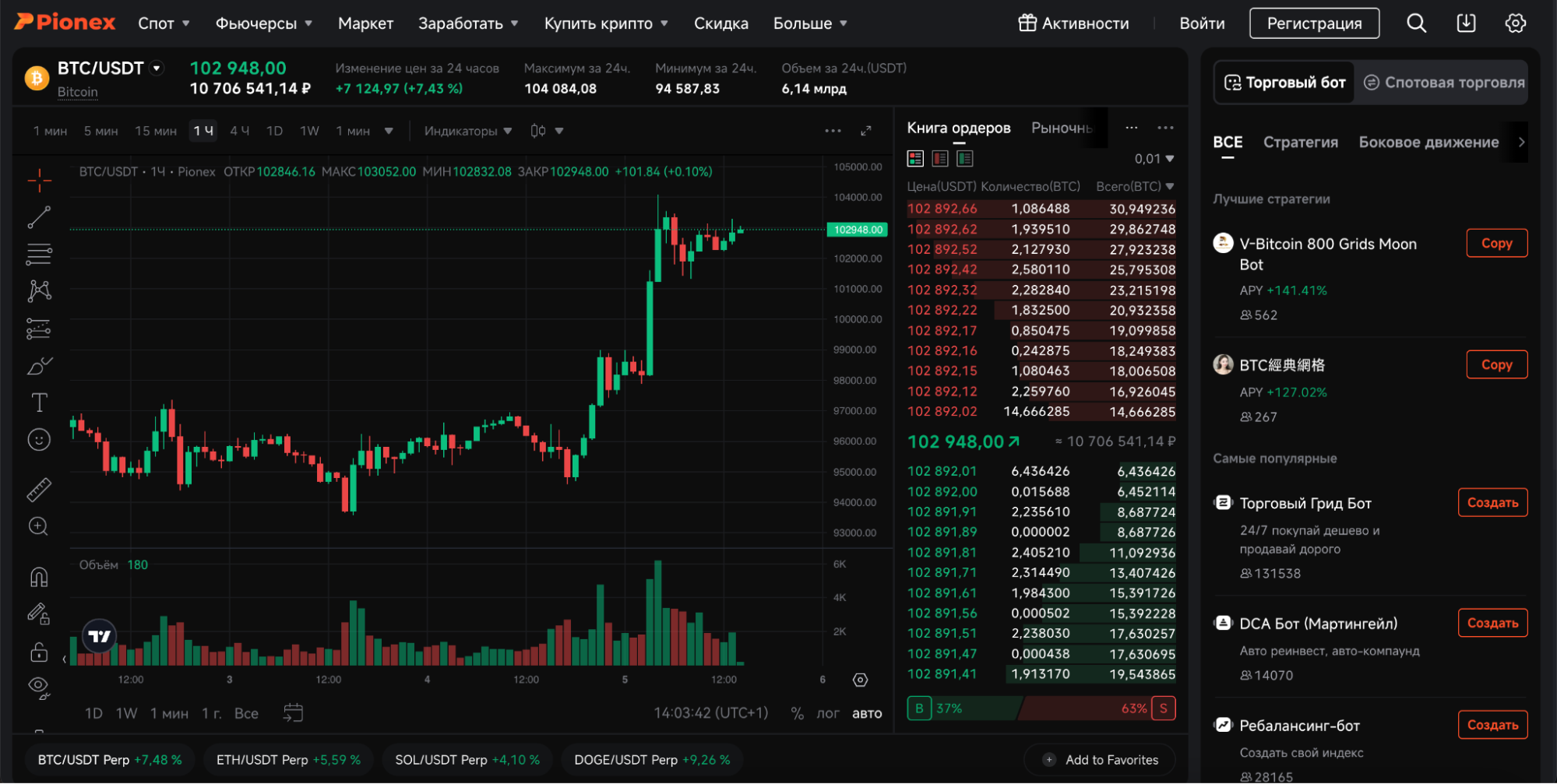Select the crosshair cursor tool
1557x784 pixels.
39,181
